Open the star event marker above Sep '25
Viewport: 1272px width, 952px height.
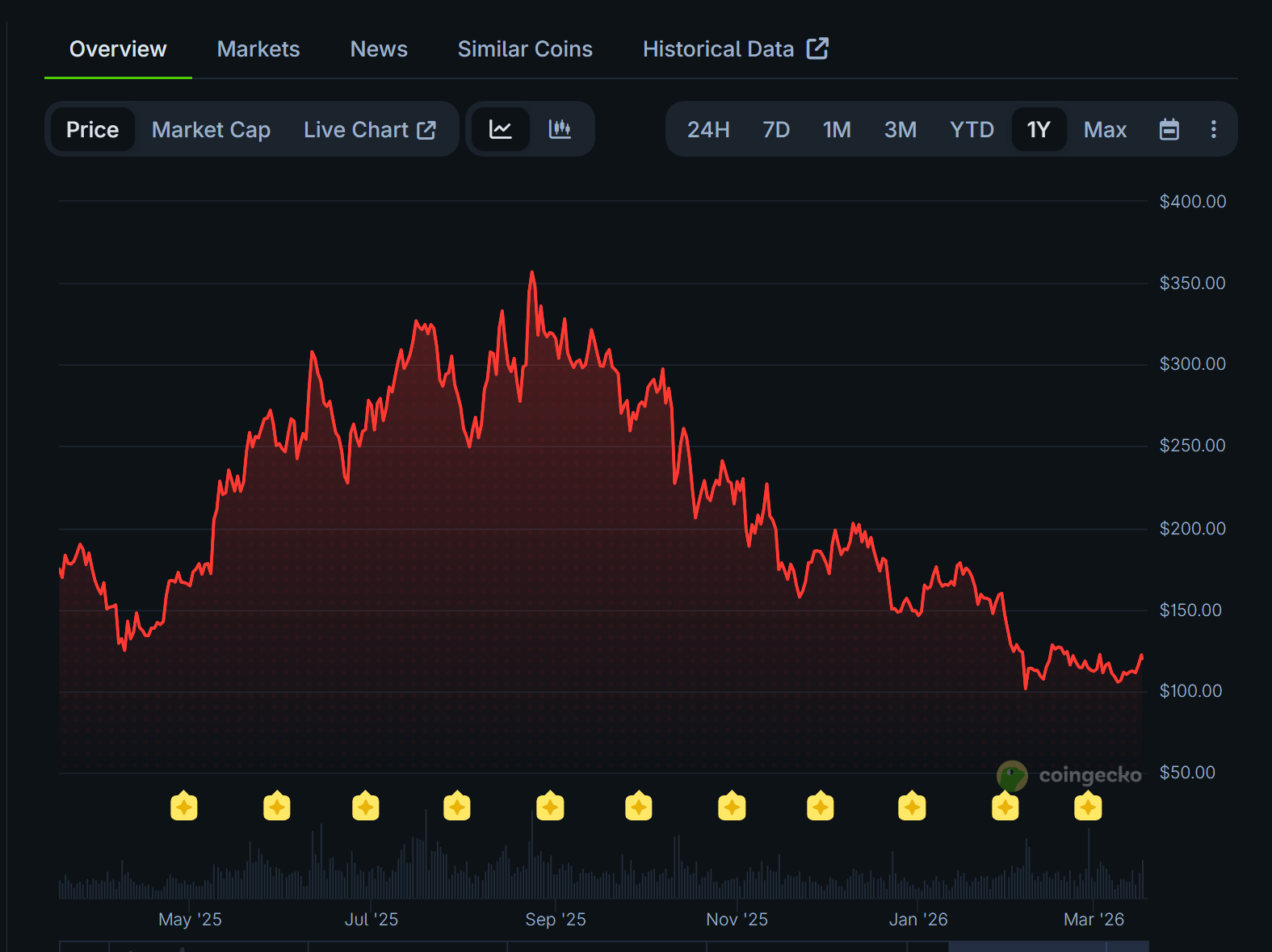tap(551, 806)
